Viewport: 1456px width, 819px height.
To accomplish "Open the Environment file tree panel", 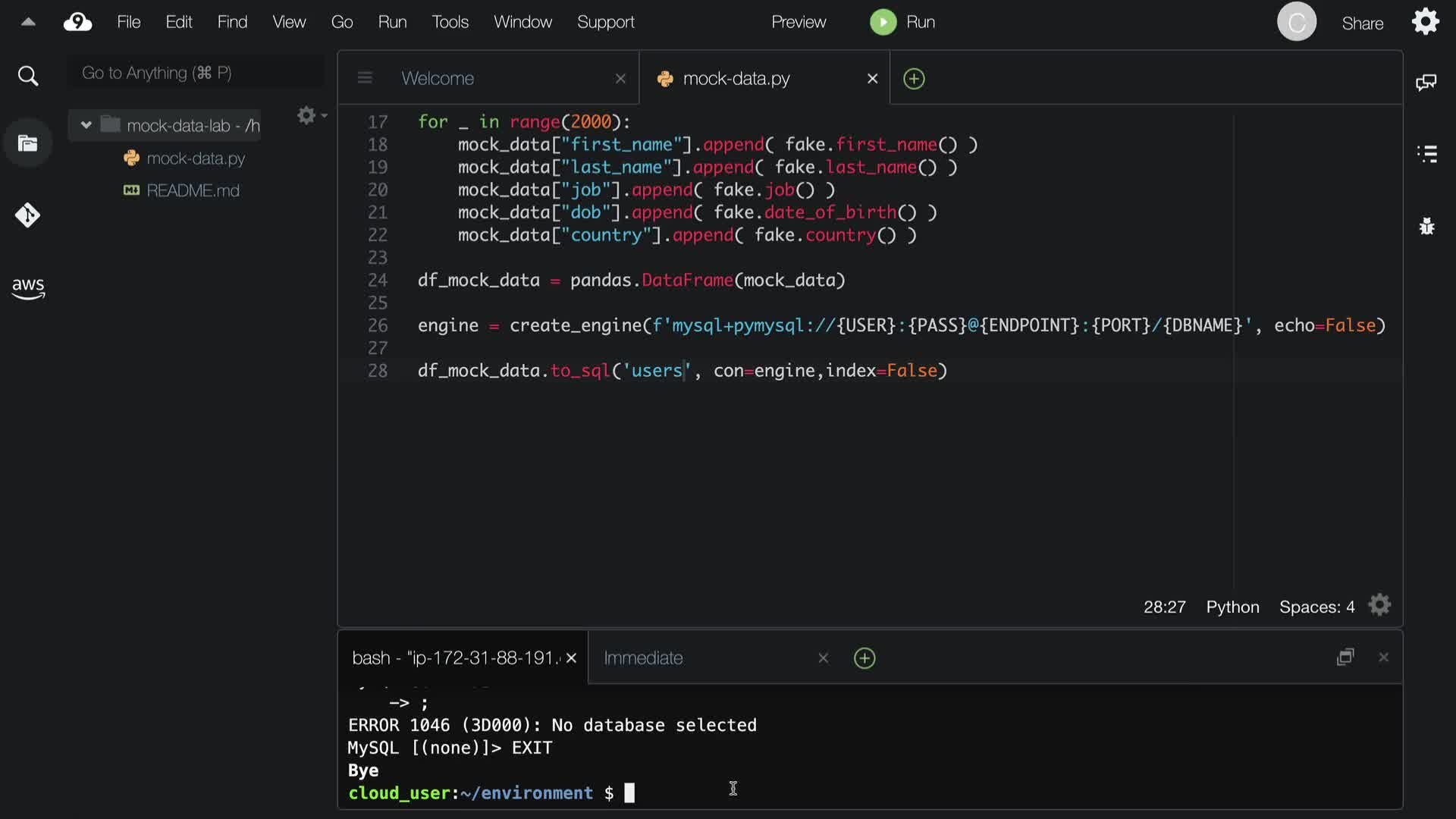I will pyautogui.click(x=28, y=143).
